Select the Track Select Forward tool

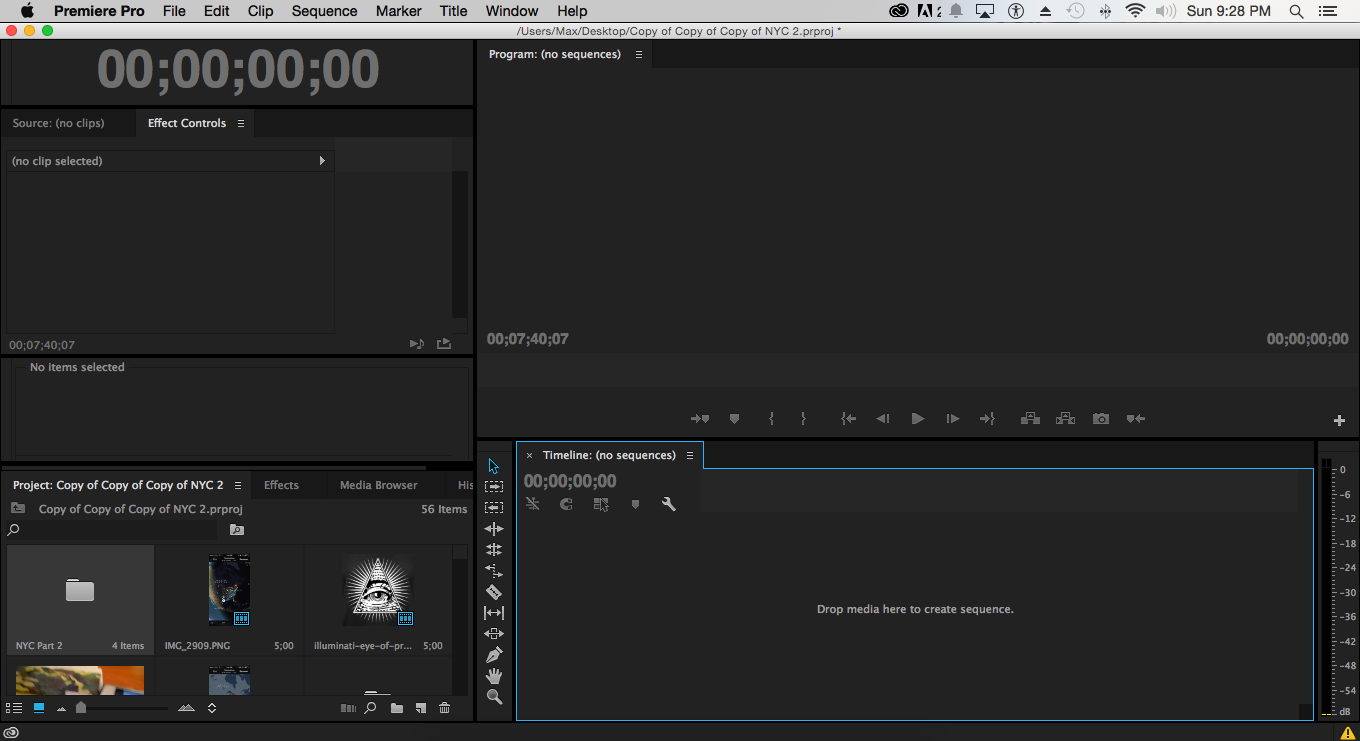click(x=494, y=487)
